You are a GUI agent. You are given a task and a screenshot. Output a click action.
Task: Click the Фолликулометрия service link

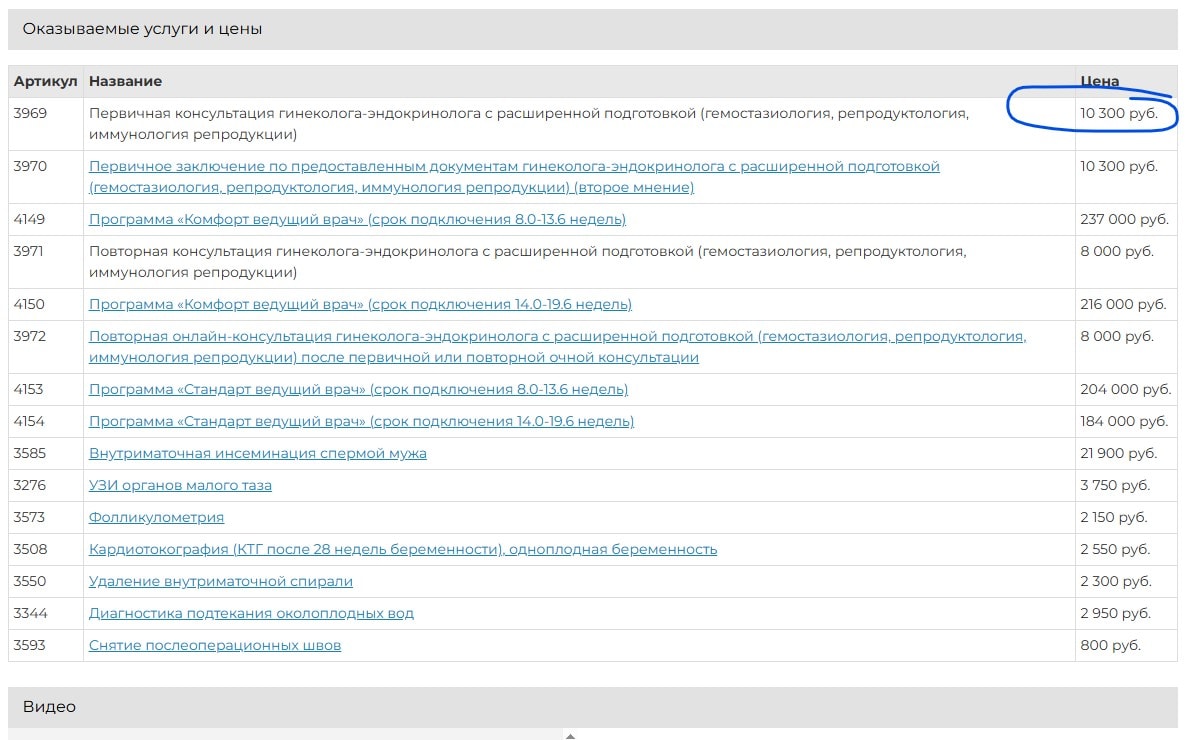point(156,517)
